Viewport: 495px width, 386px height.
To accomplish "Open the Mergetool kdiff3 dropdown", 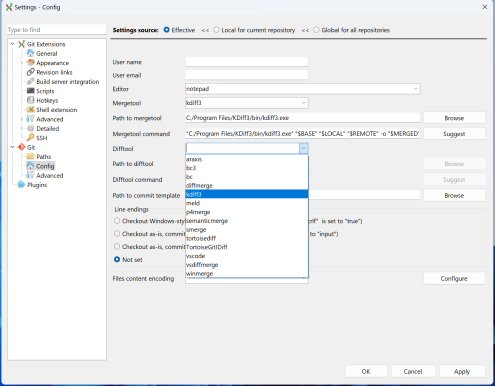I will click(247, 103).
